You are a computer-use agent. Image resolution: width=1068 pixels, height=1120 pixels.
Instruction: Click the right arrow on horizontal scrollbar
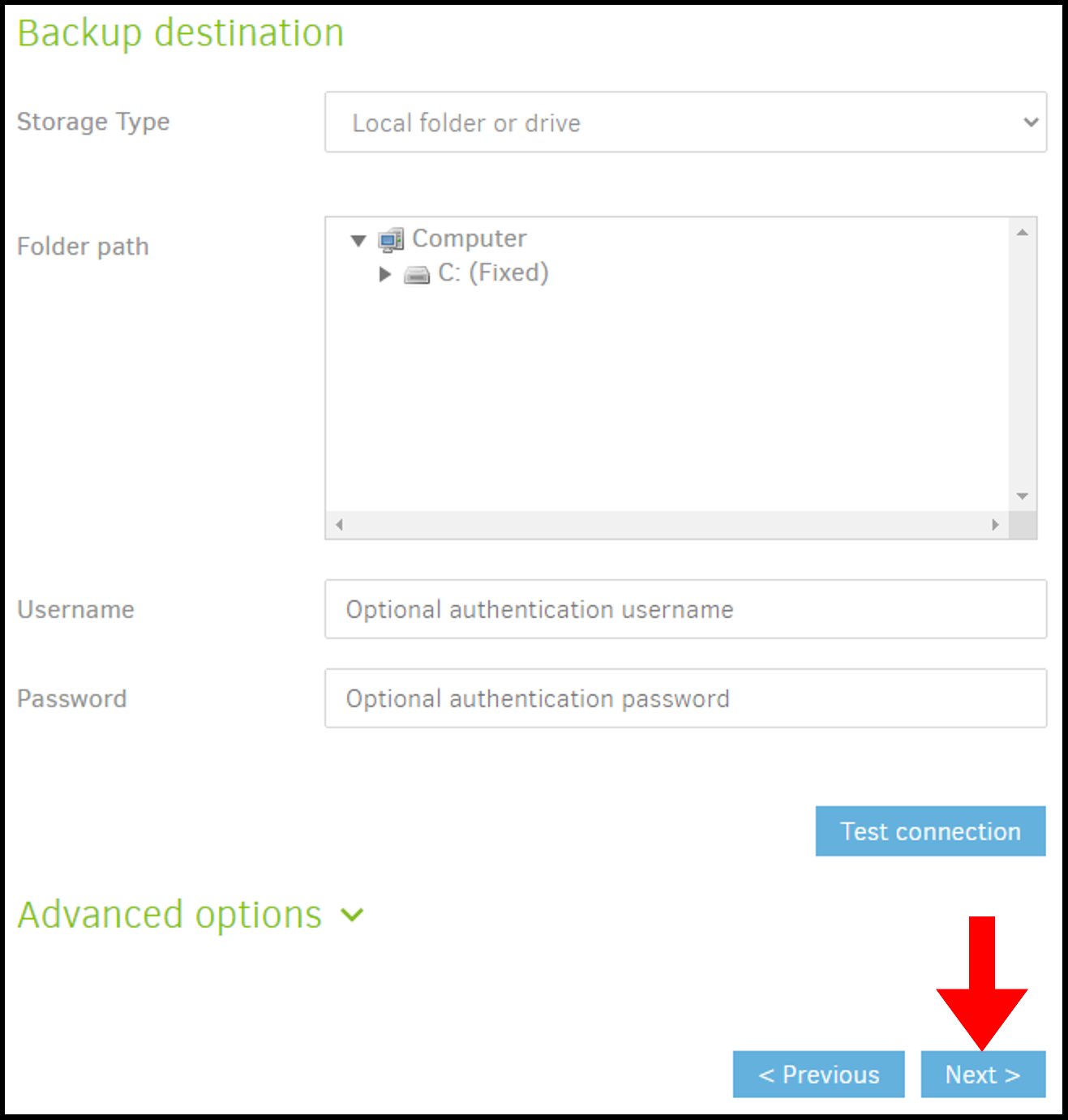click(997, 524)
